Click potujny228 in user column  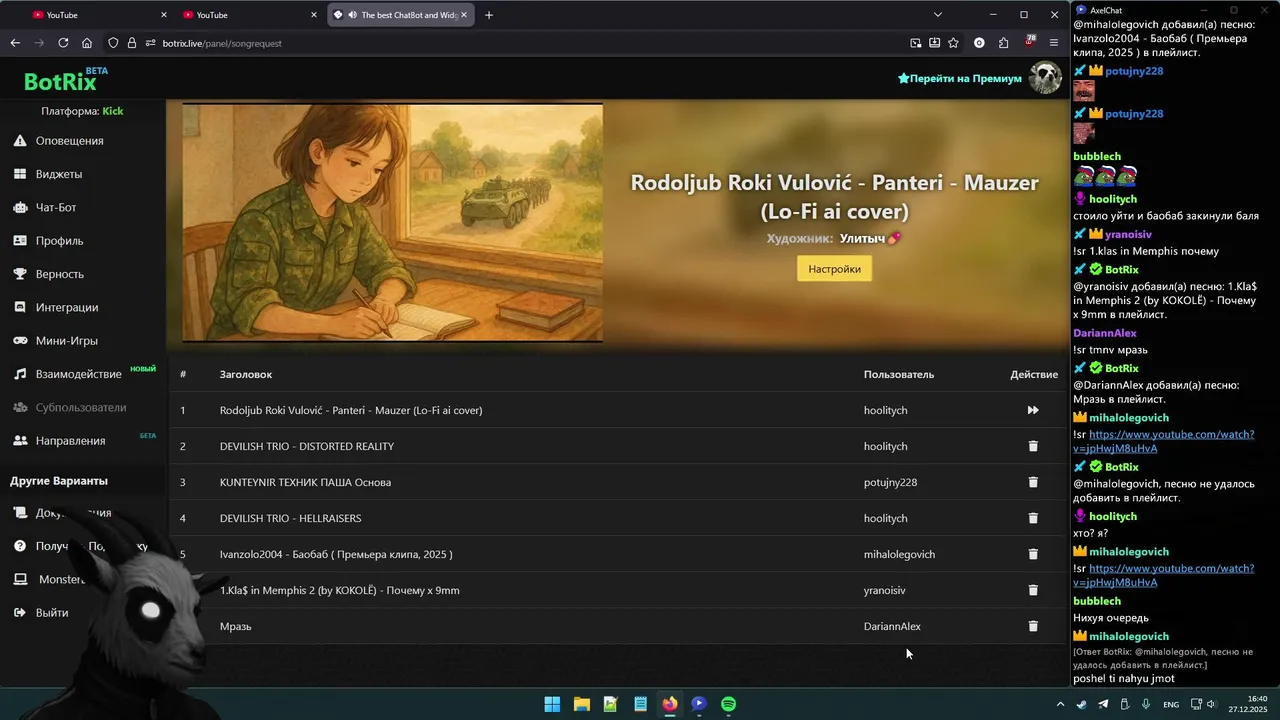(890, 482)
